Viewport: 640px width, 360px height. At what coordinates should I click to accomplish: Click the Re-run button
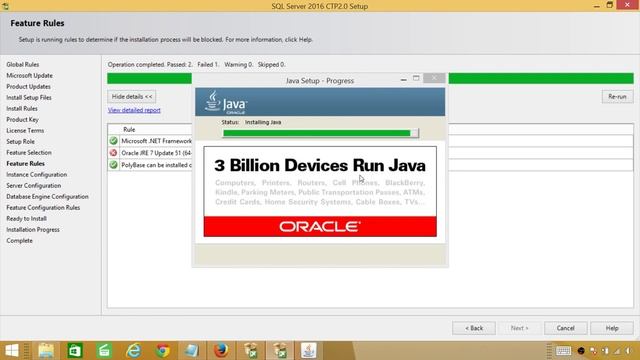tap(617, 97)
